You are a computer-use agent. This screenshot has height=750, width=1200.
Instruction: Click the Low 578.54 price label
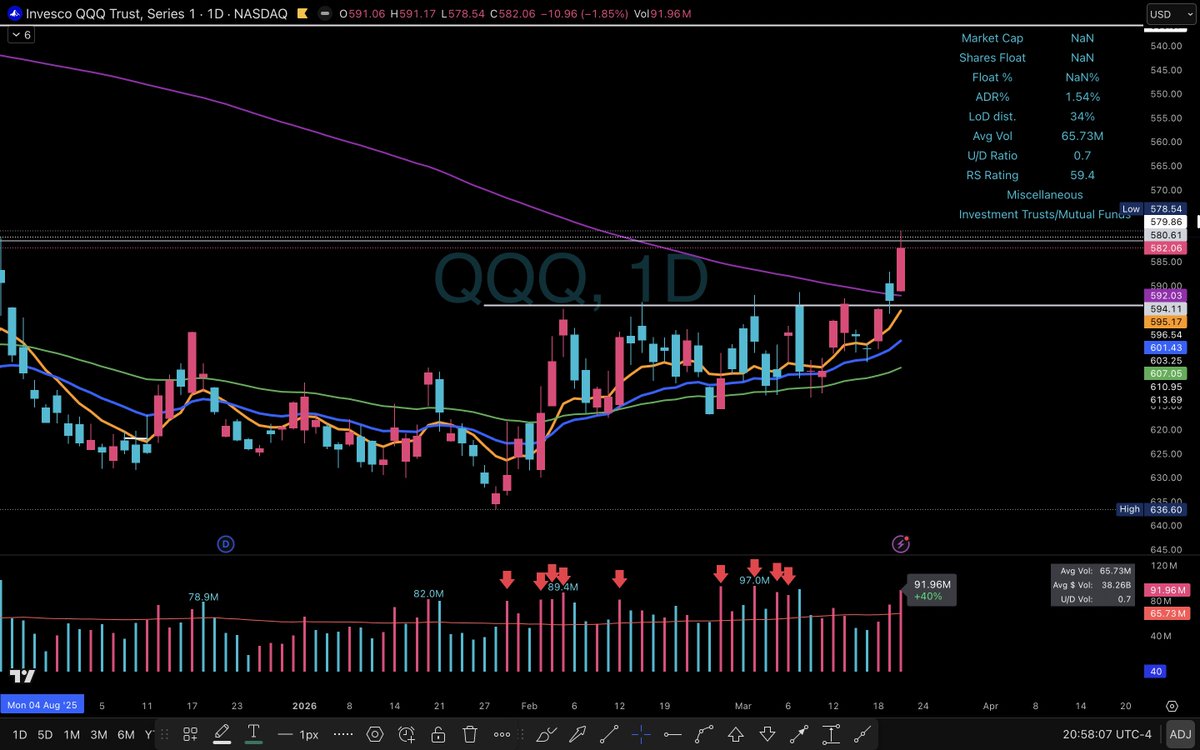1153,209
